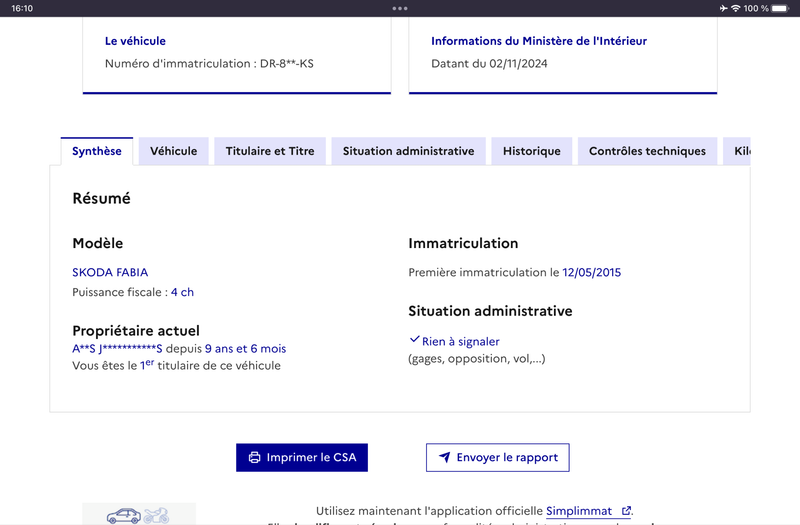Open the Véhicule tab

(173, 151)
